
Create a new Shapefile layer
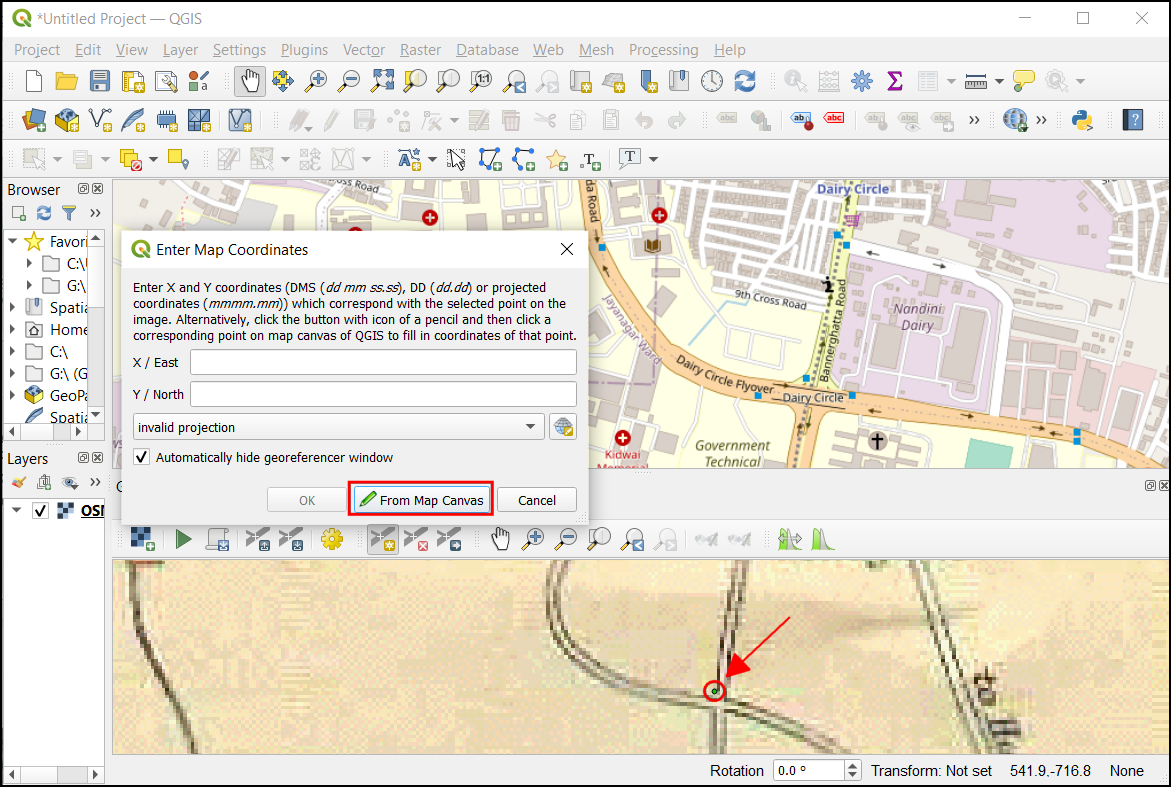click(100, 119)
